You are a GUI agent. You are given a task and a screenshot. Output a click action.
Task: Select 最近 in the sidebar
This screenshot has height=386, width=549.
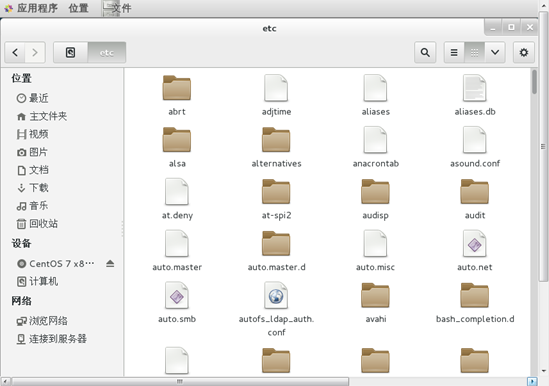pos(33,98)
